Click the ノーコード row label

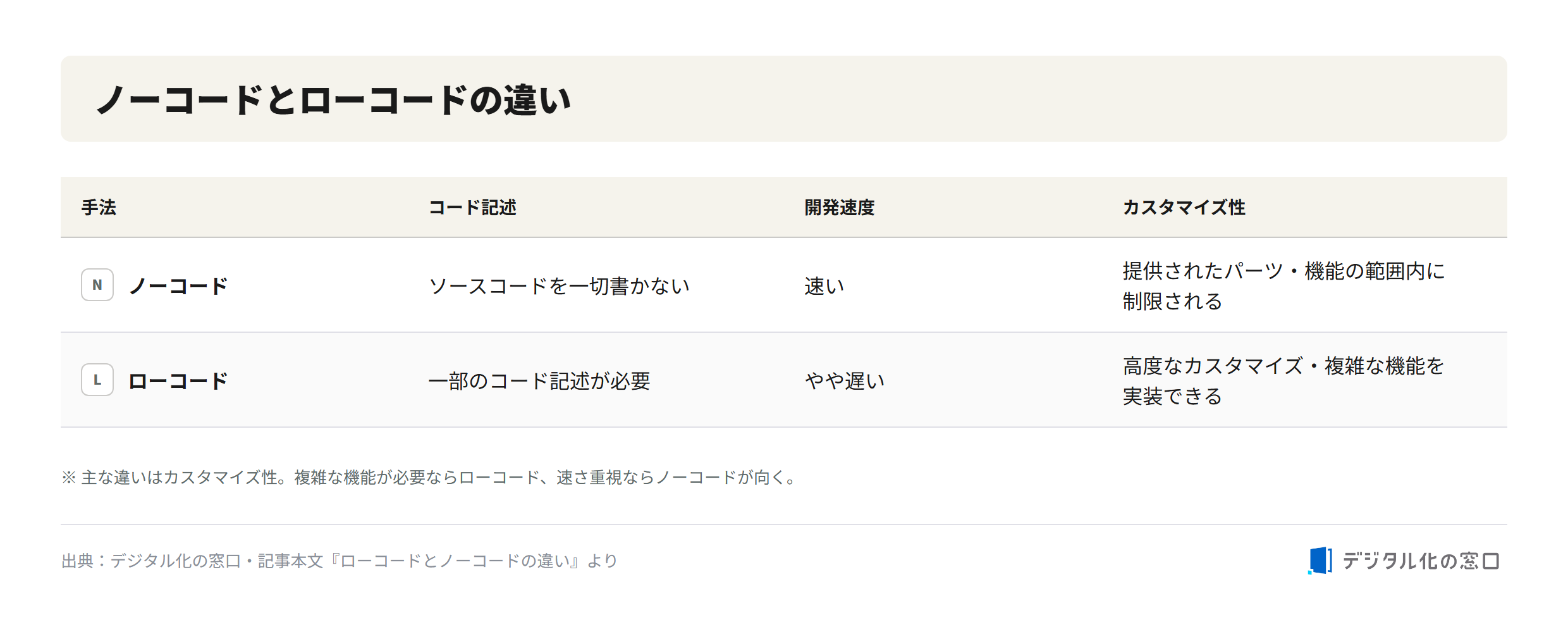coord(178,286)
